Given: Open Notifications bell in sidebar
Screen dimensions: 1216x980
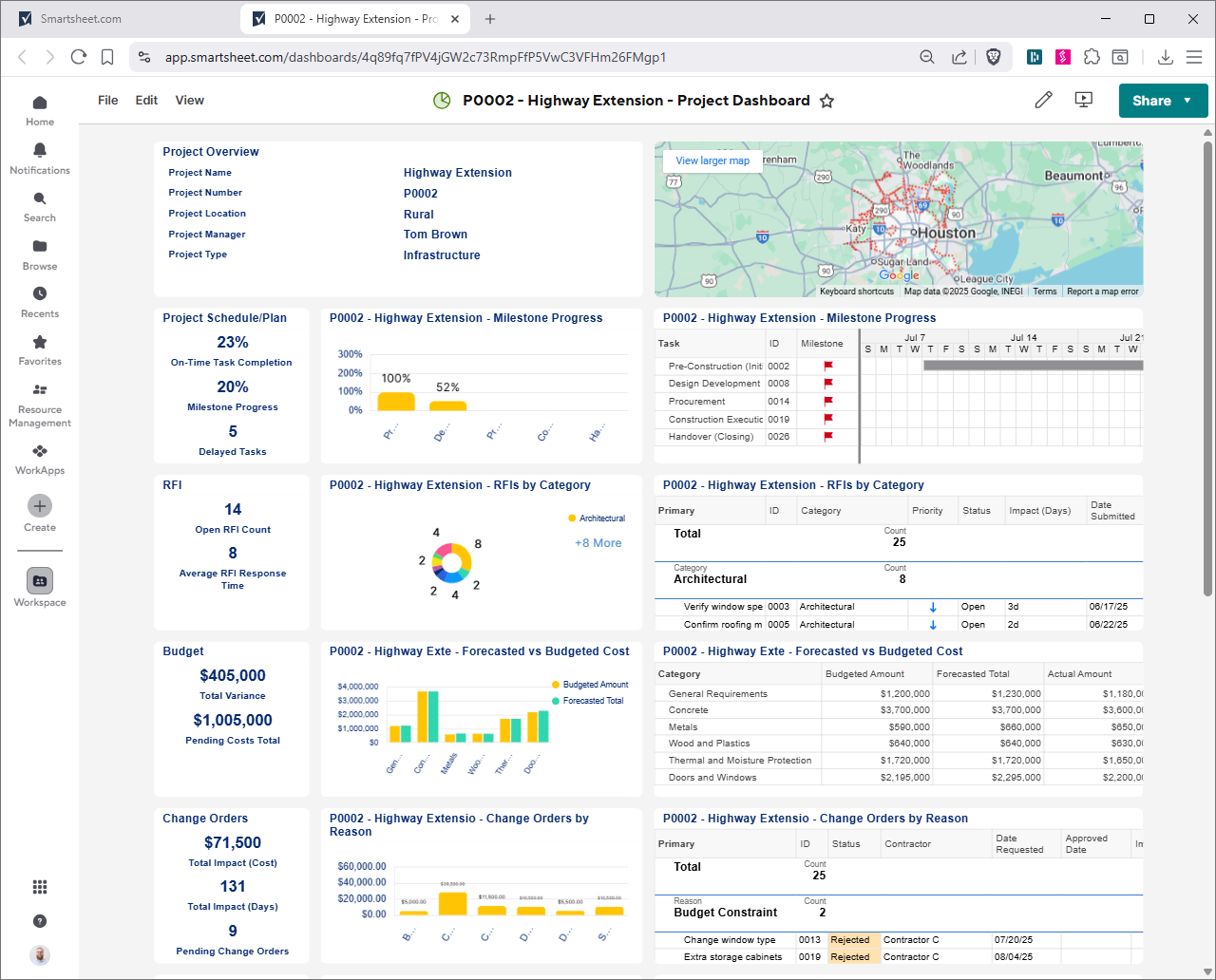Looking at the screenshot, I should click(x=40, y=151).
